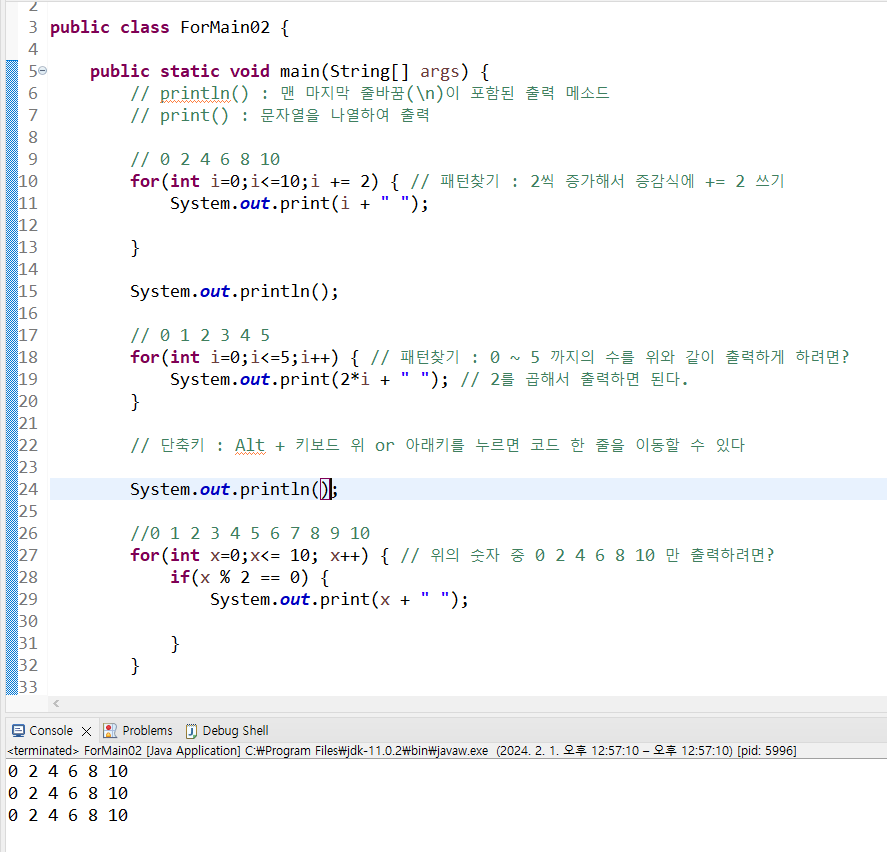
Task: Click System.out.print(x + " ") on line 29
Action: pos(339,599)
